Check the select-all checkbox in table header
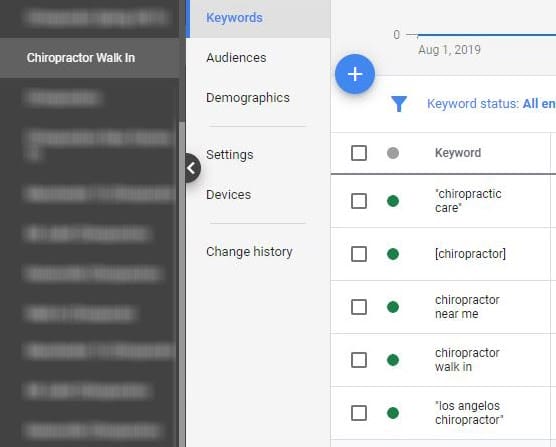The width and height of the screenshot is (556, 447). pyautogui.click(x=359, y=153)
